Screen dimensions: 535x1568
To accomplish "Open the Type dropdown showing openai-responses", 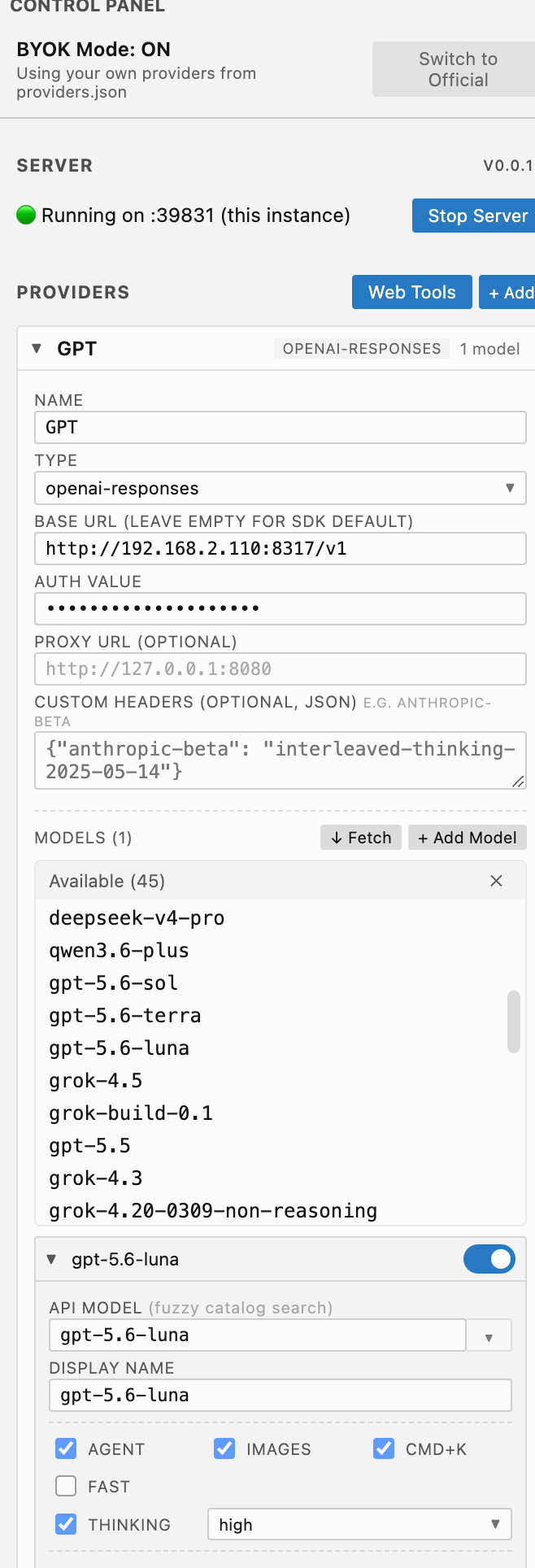I will pos(281,488).
